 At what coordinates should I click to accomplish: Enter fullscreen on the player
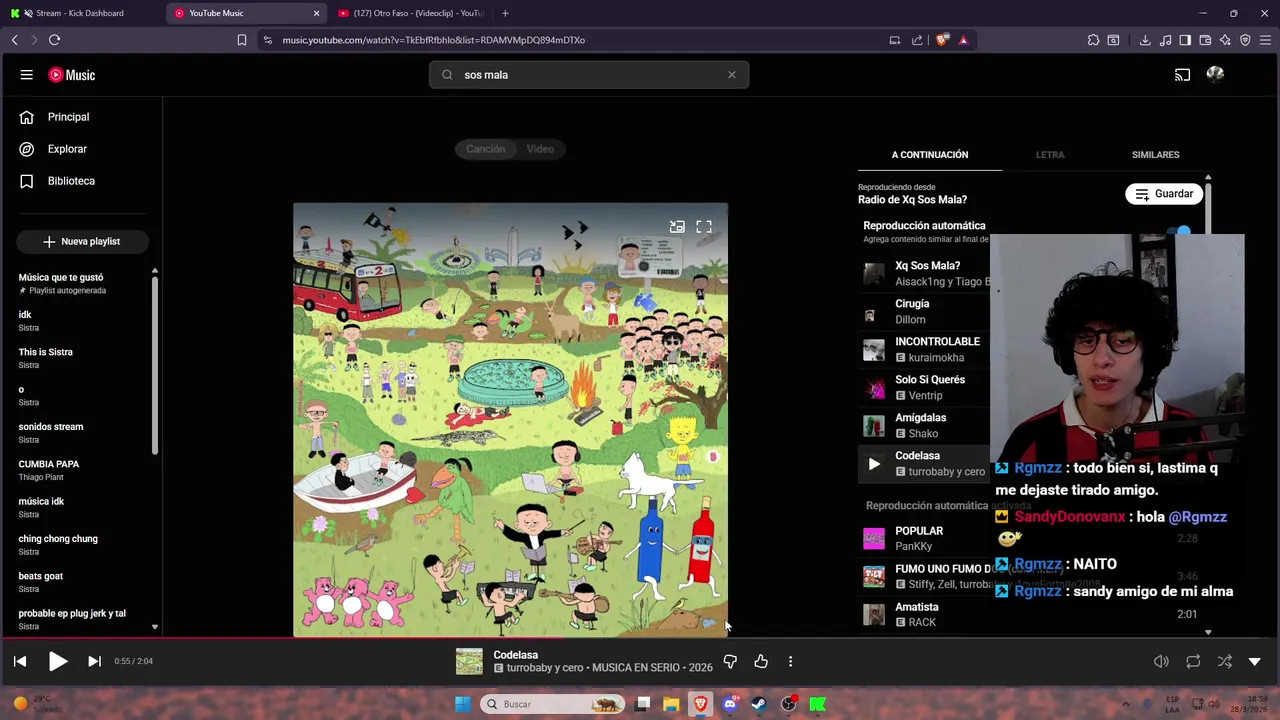pyautogui.click(x=704, y=227)
